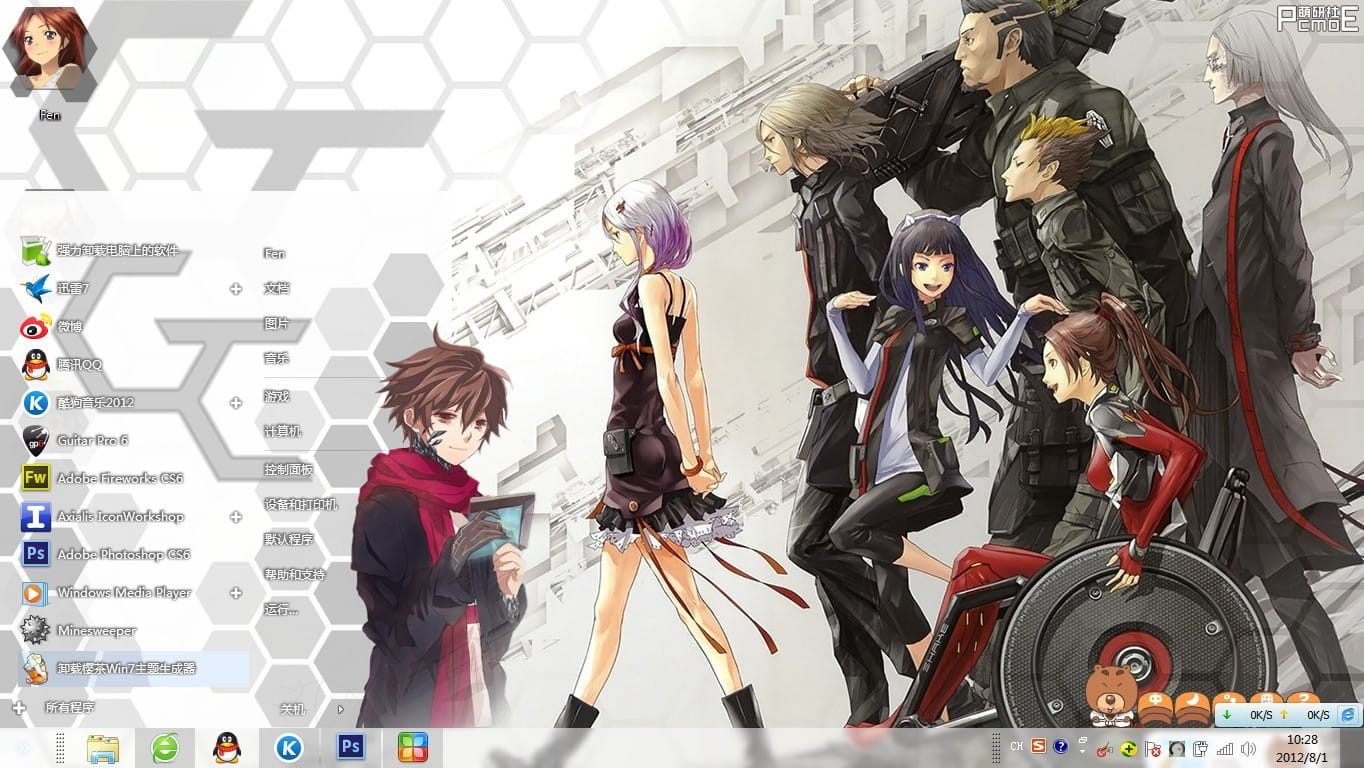Launch the Weibo (微博) program entry
Image resolution: width=1364 pixels, height=768 pixels.
pos(68,326)
